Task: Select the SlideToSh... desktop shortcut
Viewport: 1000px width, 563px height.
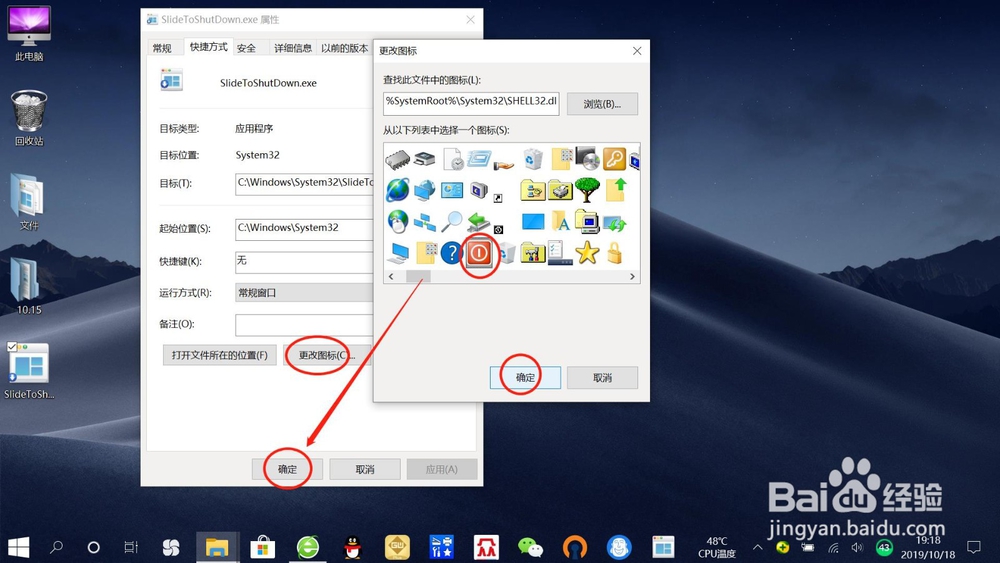Action: [x=29, y=371]
